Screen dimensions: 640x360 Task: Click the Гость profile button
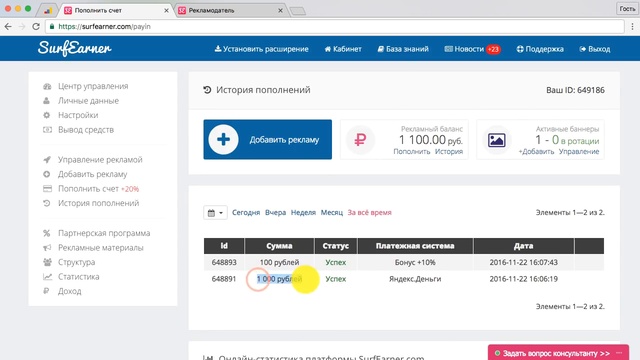click(x=627, y=9)
